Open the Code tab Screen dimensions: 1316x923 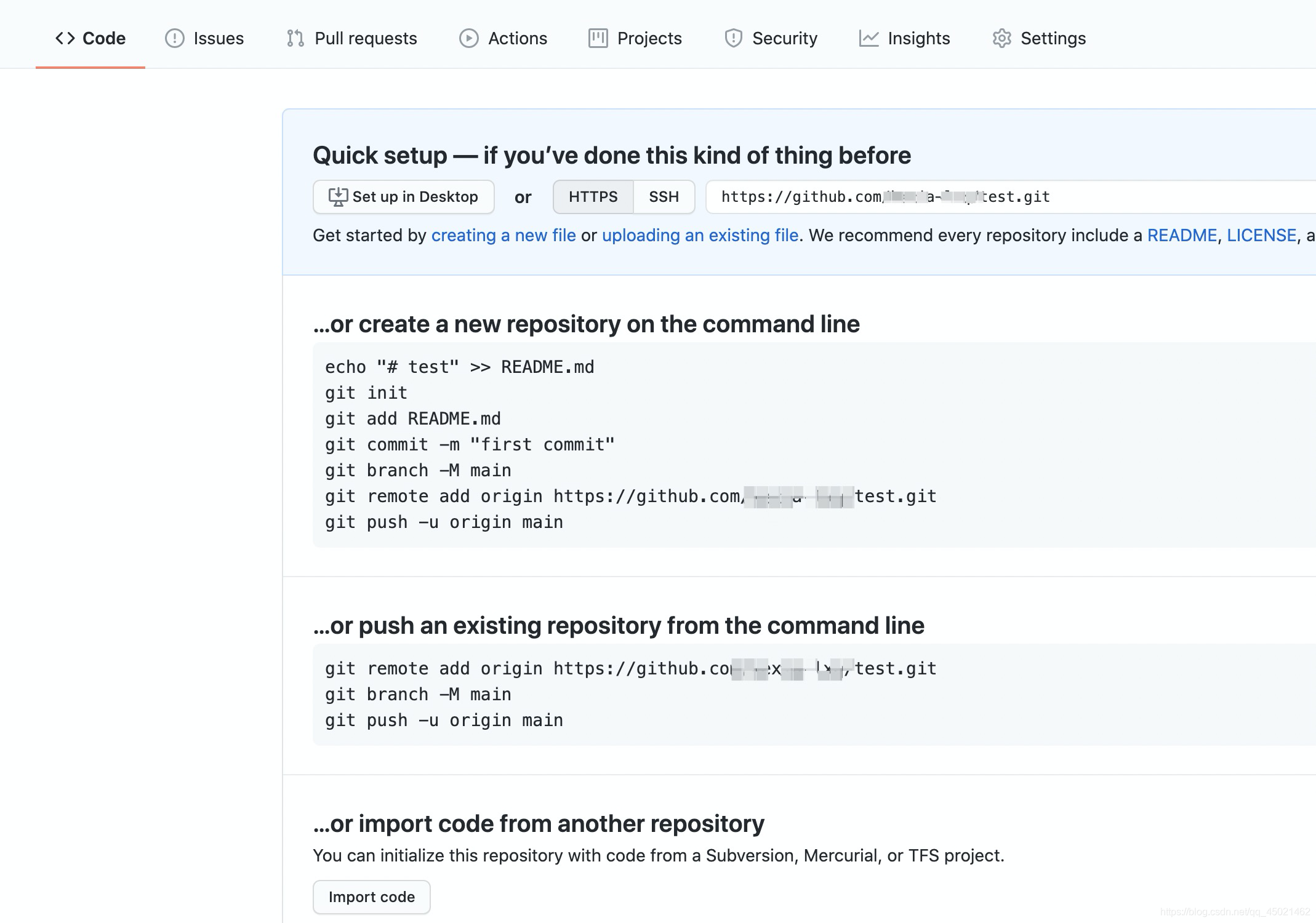point(90,38)
